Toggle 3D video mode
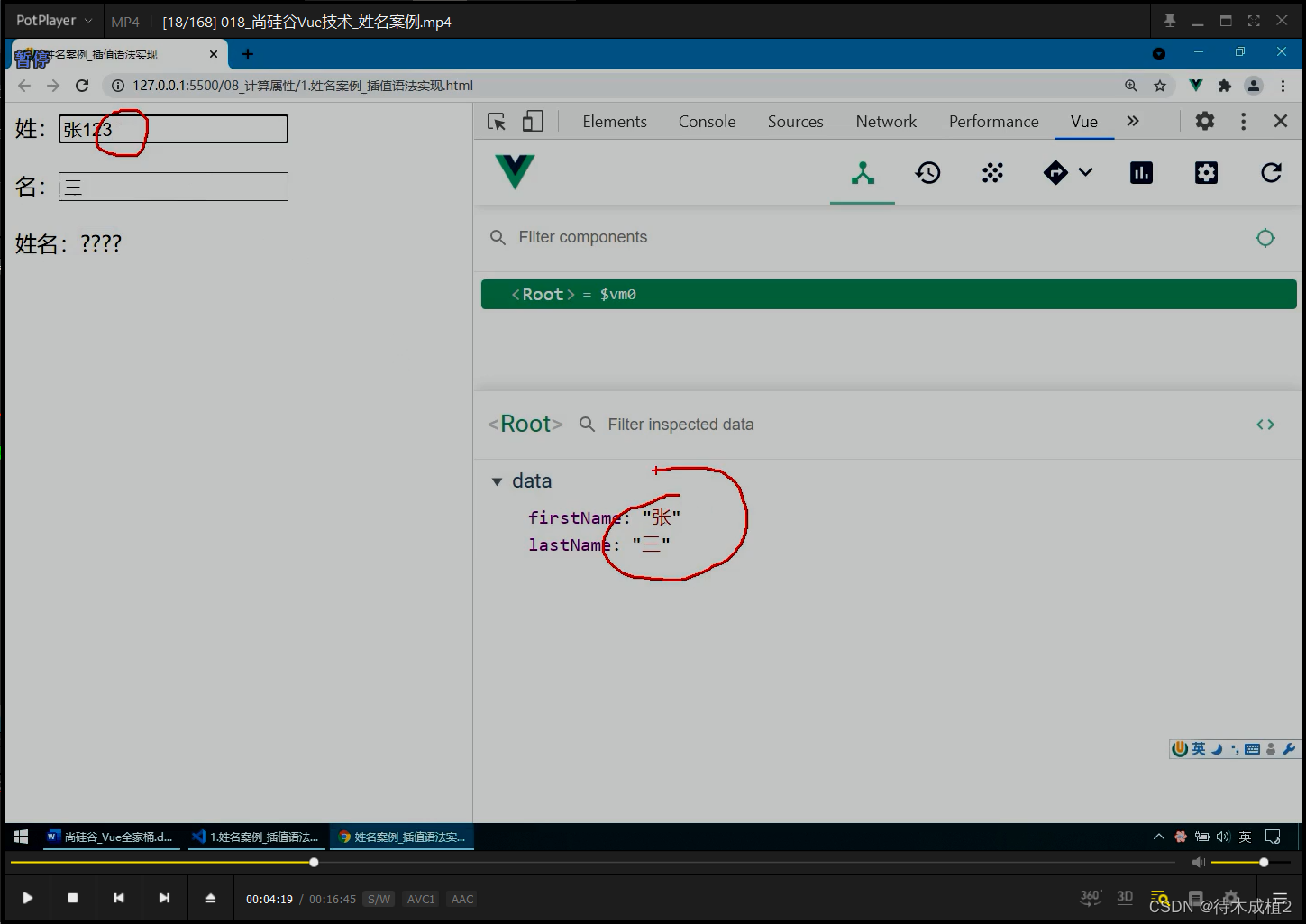Image resolution: width=1306 pixels, height=924 pixels. click(1125, 897)
